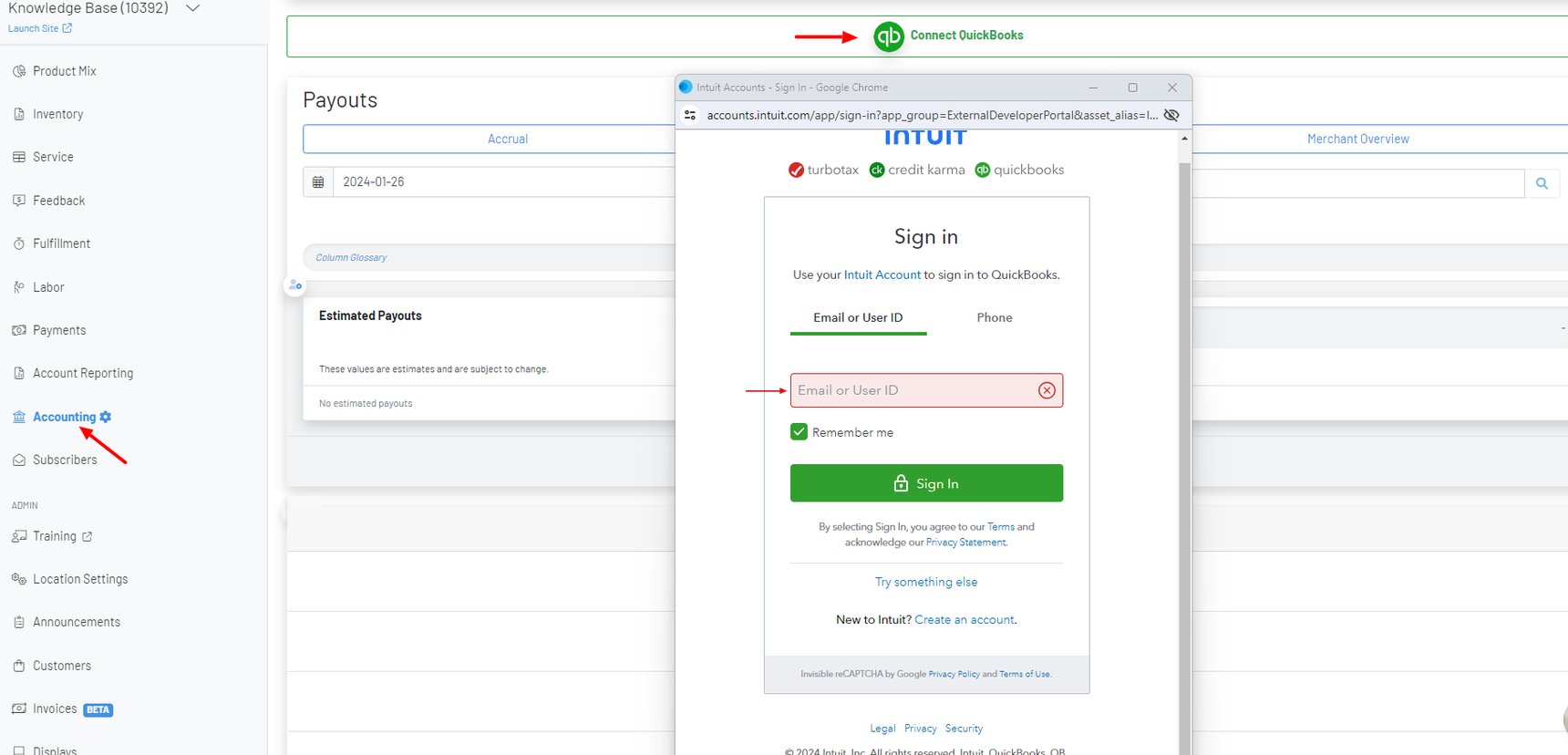This screenshot has width=1568, height=755.
Task: Click the Privacy footer link
Action: tap(921, 729)
